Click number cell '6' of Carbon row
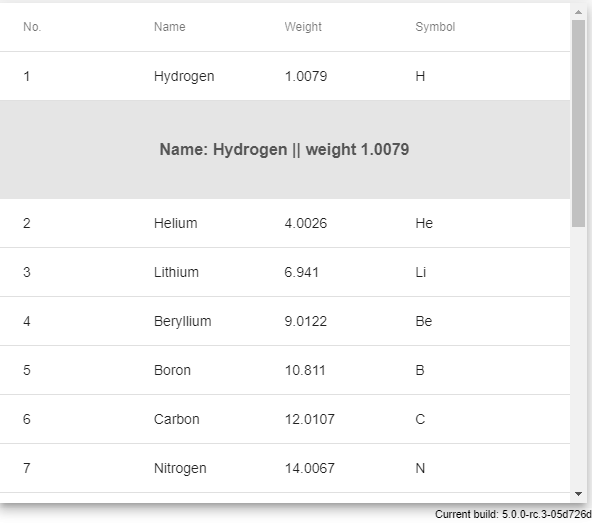The height and width of the screenshot is (524, 592). click(26, 419)
